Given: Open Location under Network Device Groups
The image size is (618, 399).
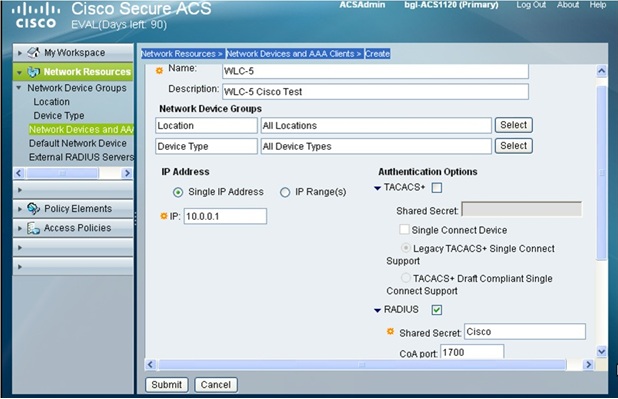Looking at the screenshot, I should click(52, 102).
